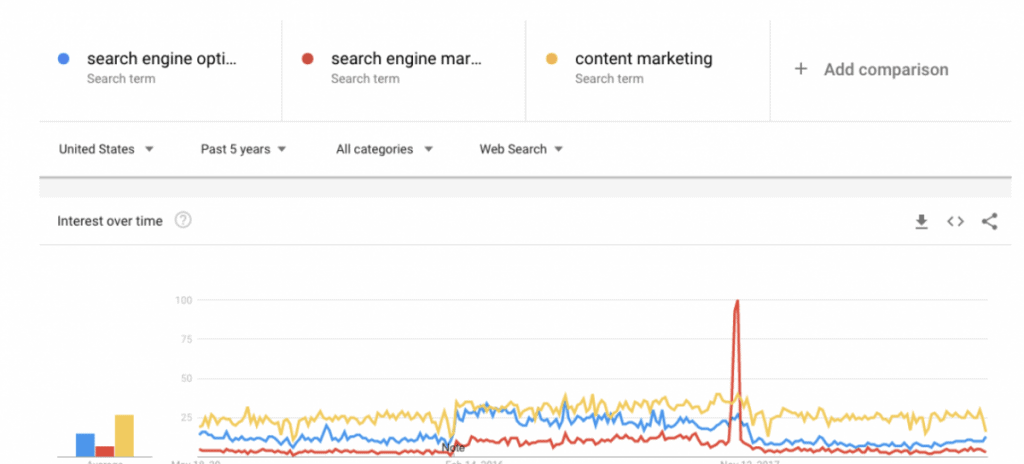Click the plus icon to add comparison
The height and width of the screenshot is (464, 1024).
801,69
